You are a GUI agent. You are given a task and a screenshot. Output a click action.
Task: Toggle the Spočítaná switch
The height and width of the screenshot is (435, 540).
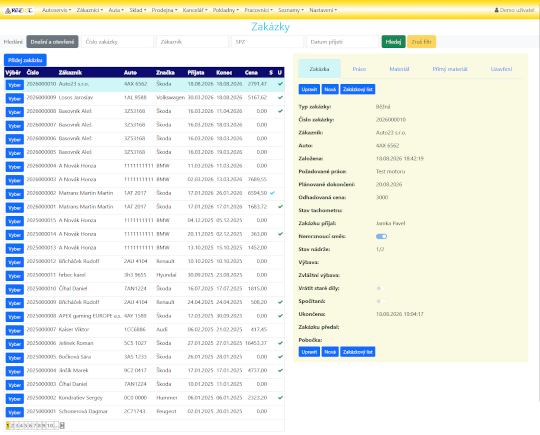click(x=382, y=301)
